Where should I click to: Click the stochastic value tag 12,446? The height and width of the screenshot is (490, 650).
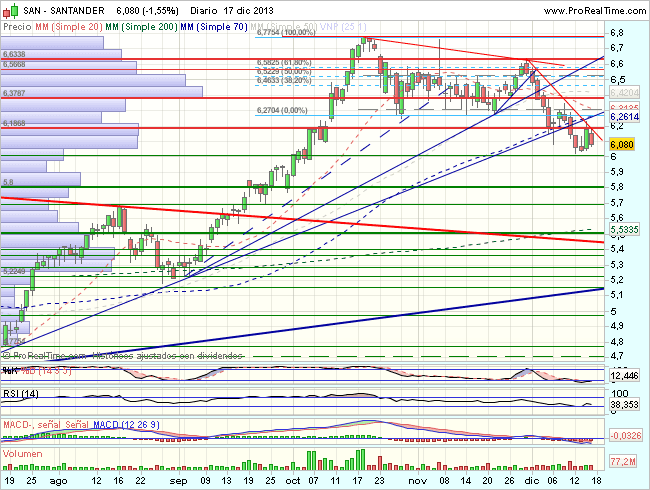(x=625, y=376)
